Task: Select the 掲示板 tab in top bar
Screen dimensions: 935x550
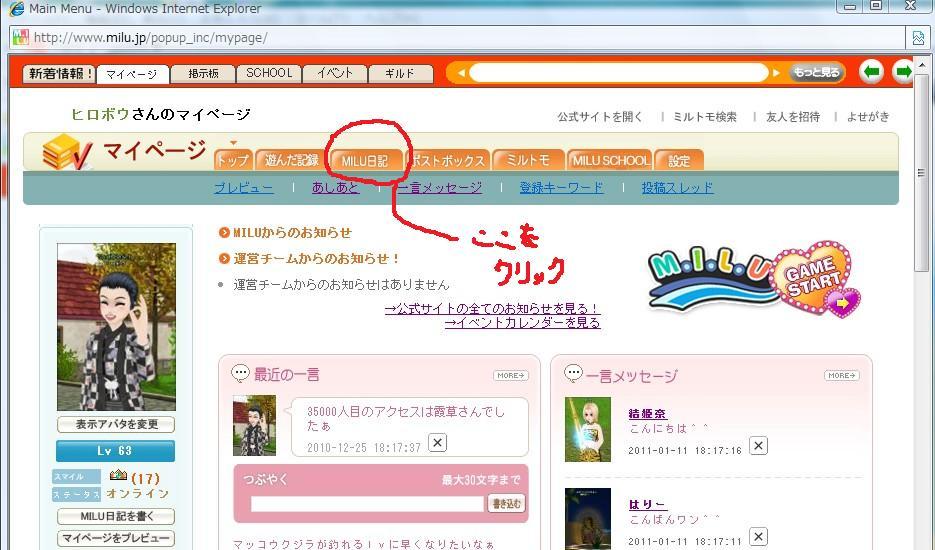Action: pos(203,73)
